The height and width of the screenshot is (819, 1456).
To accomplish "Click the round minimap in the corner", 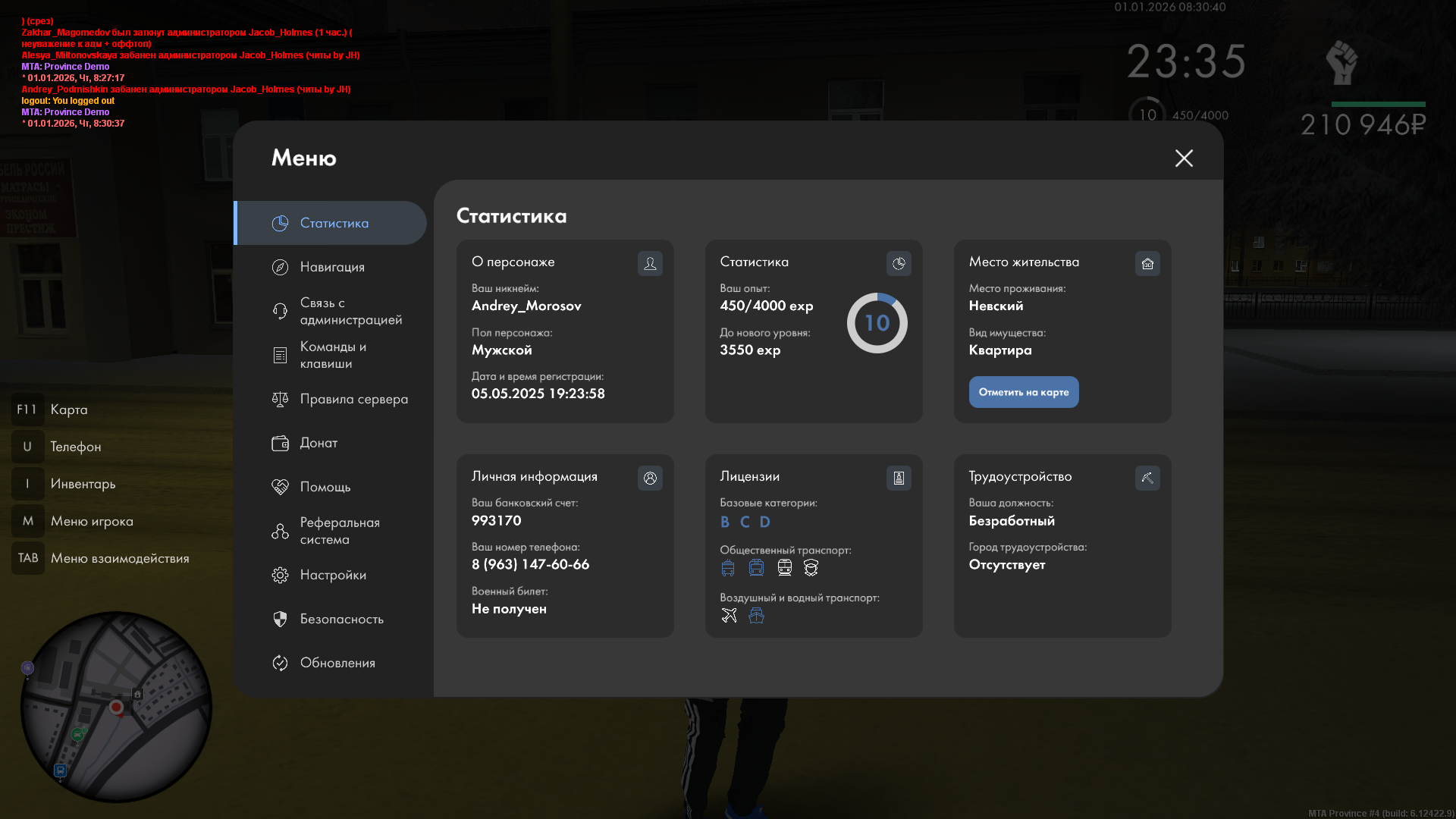I will point(115,707).
